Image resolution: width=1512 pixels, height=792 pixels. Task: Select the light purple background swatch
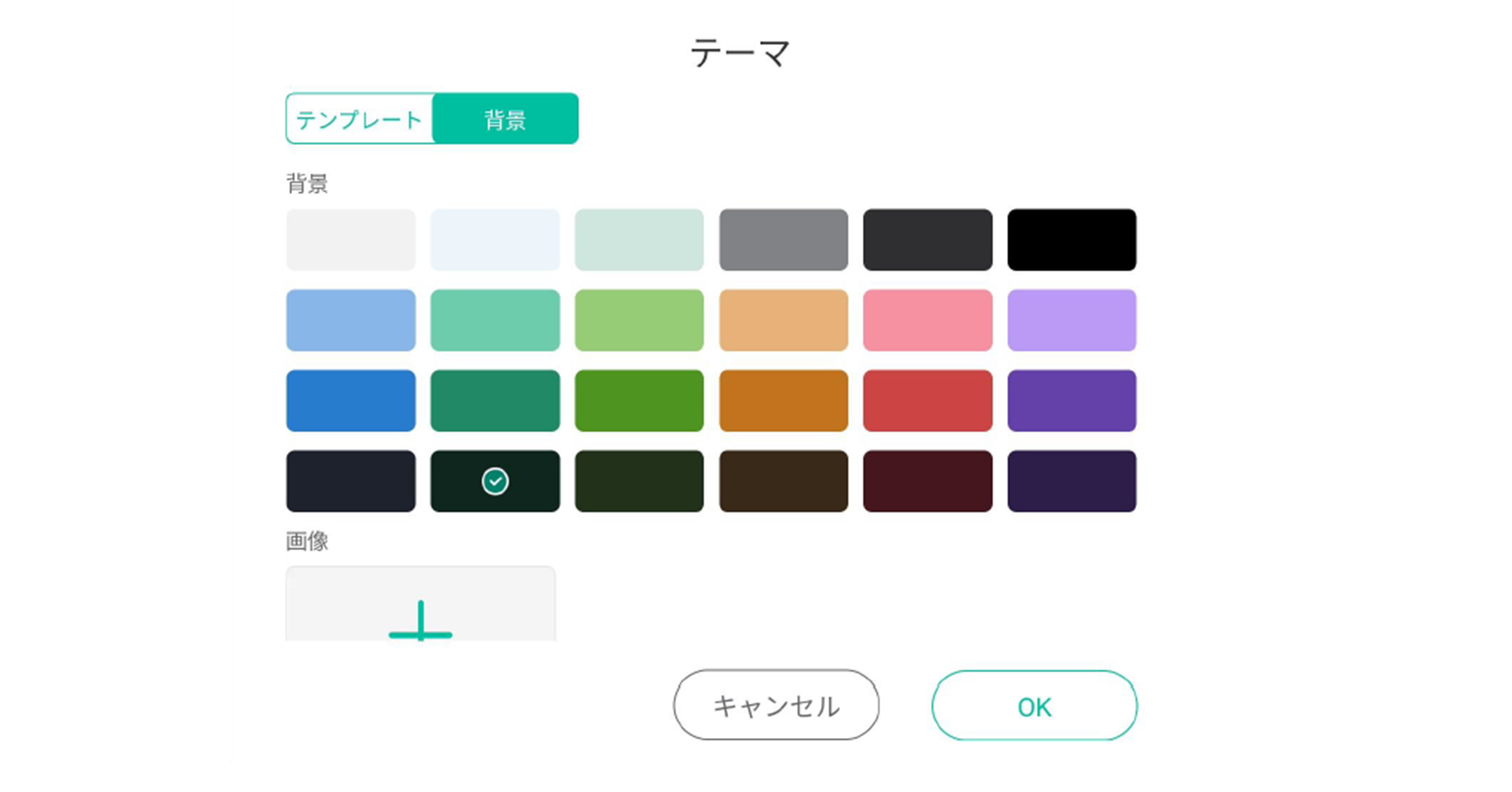click(x=1071, y=320)
